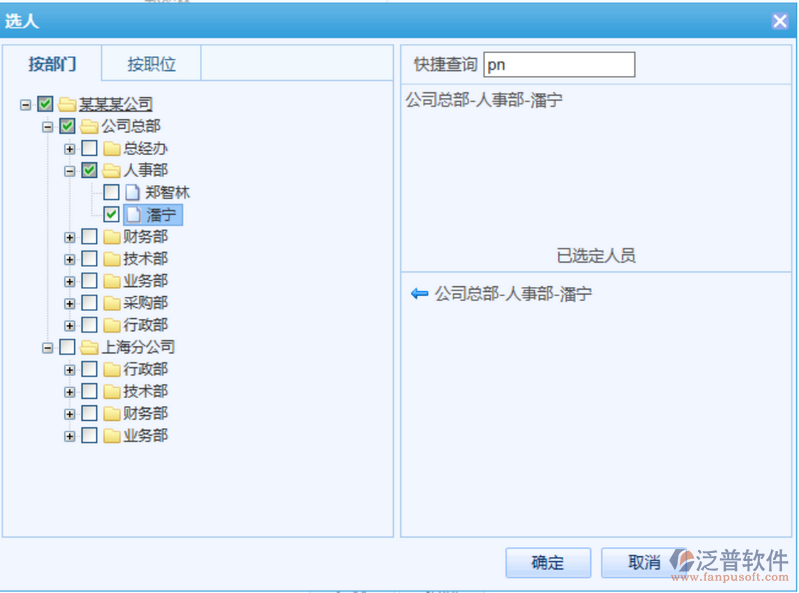The image size is (799, 593).
Task: Click 业务部 label under 公司总部
Action: 146,281
